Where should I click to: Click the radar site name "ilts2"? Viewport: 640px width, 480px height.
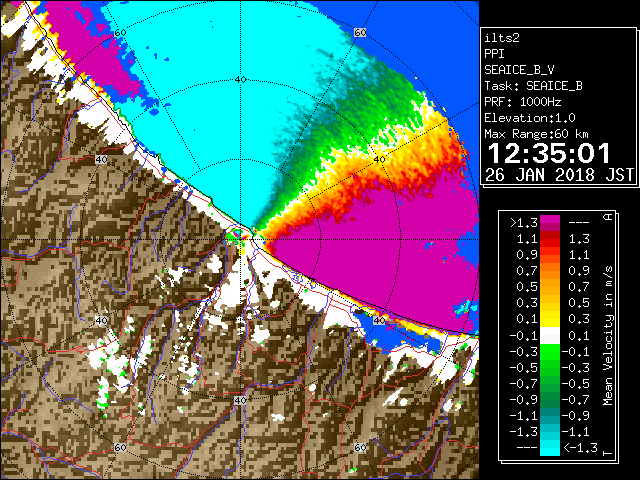point(502,38)
